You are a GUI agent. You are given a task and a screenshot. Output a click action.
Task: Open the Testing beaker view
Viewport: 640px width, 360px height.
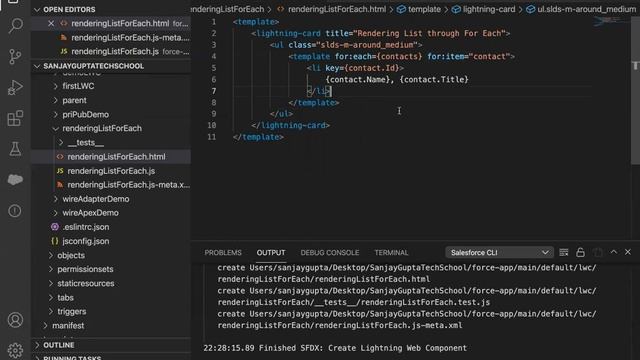pyautogui.click(x=15, y=149)
